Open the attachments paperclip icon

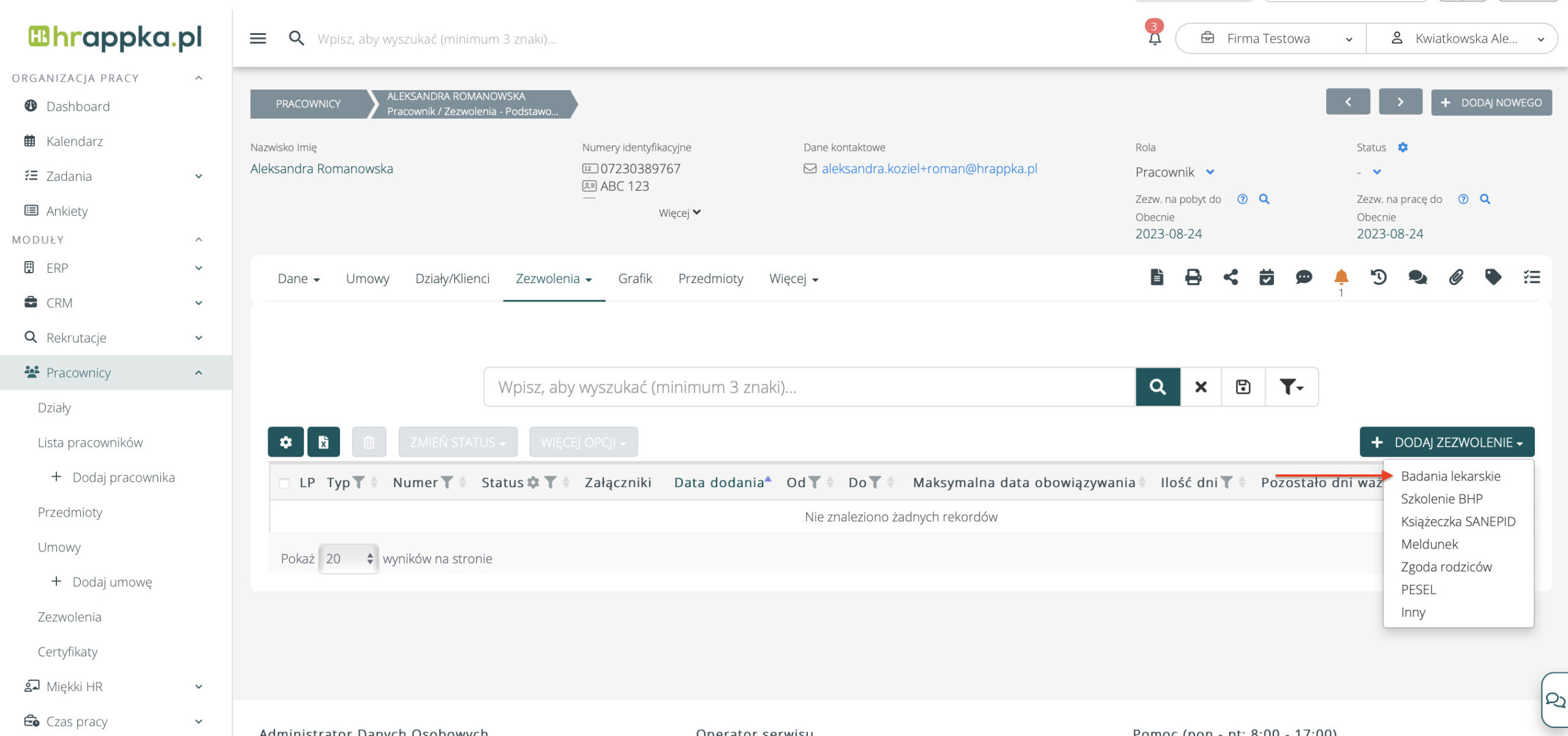point(1455,278)
